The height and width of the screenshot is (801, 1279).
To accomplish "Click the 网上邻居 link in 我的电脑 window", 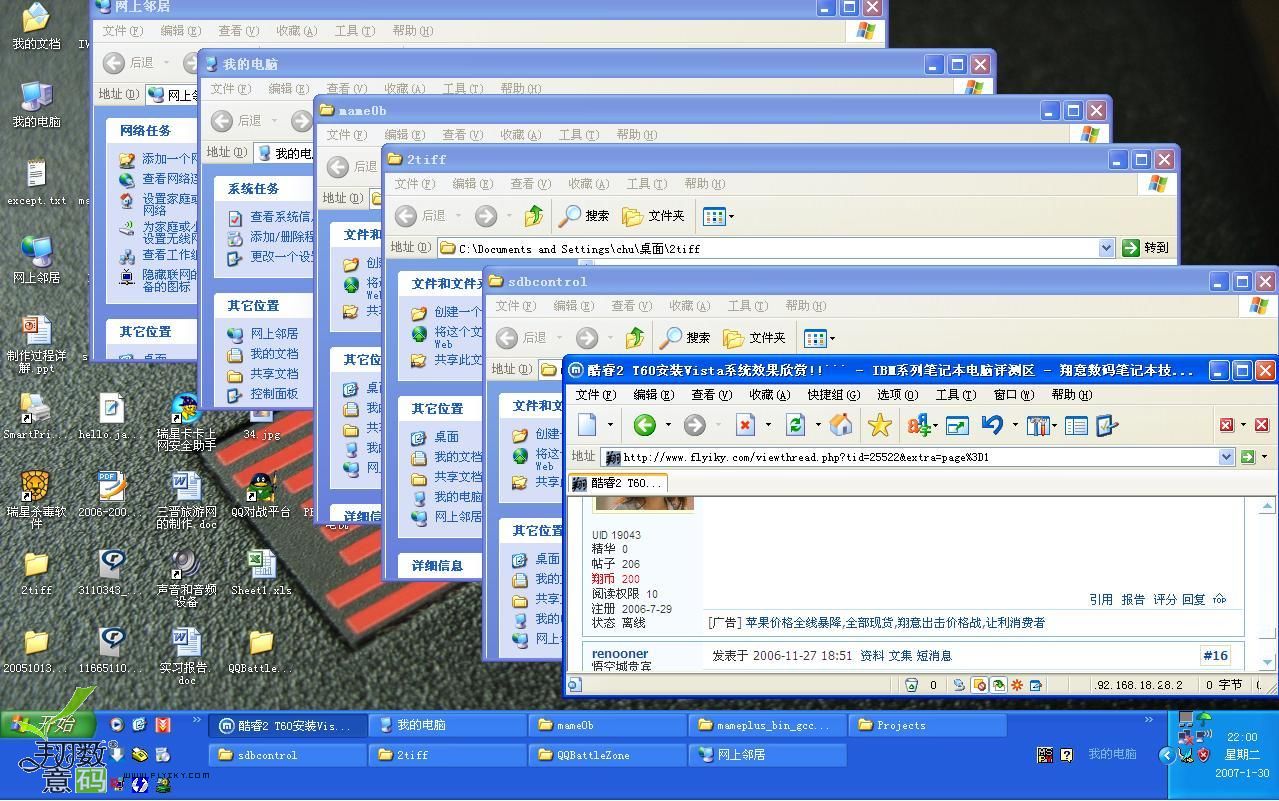I will coord(274,334).
